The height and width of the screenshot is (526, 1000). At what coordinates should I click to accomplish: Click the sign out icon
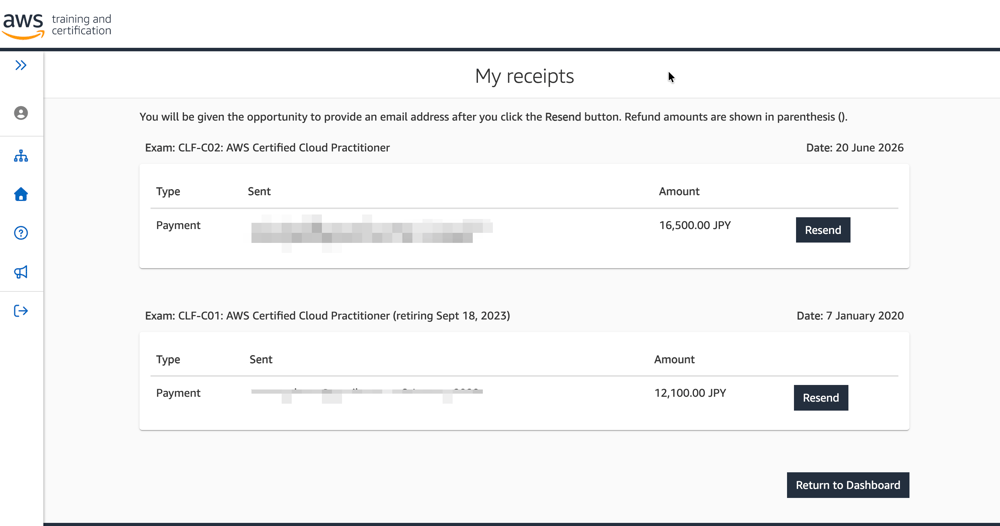(x=21, y=311)
